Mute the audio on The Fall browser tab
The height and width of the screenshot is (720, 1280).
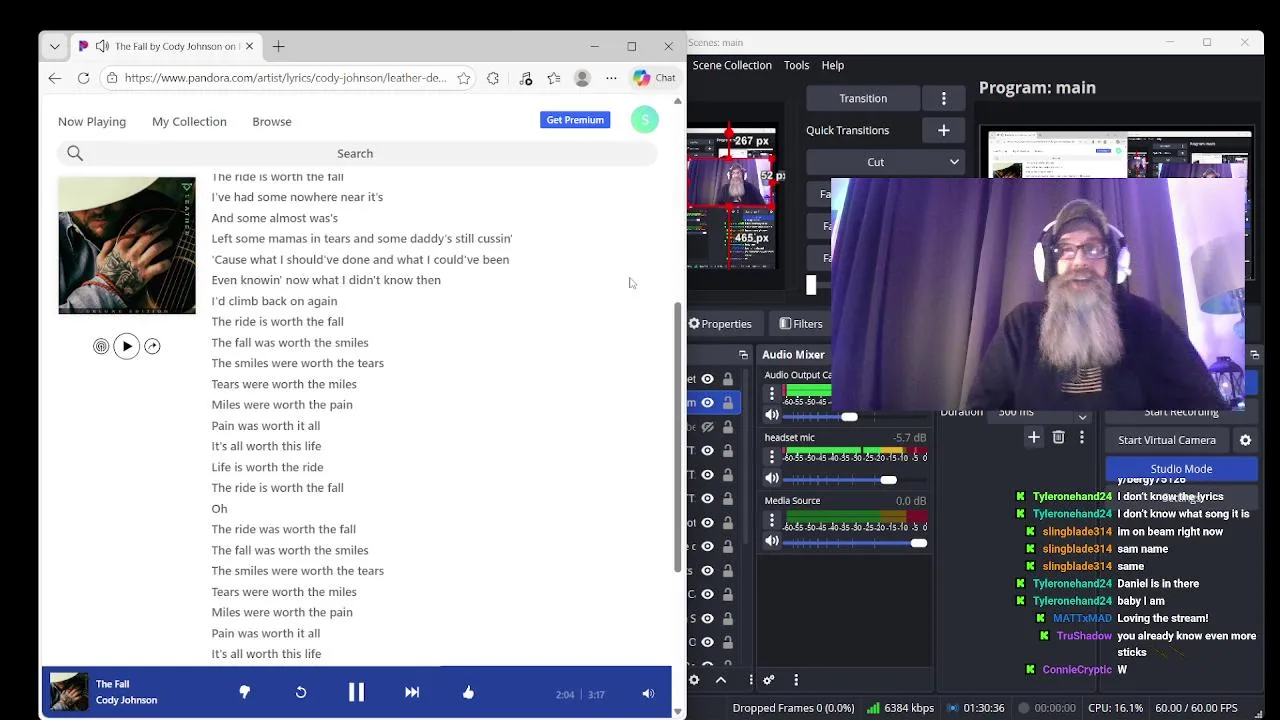102,46
